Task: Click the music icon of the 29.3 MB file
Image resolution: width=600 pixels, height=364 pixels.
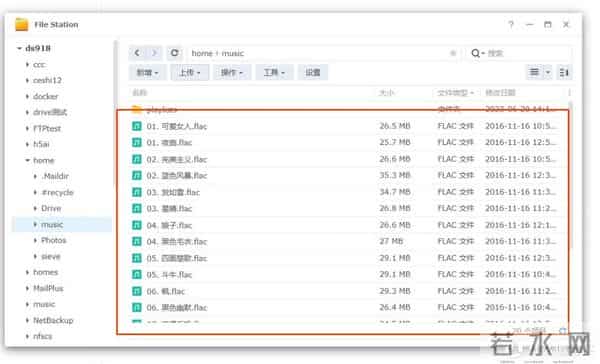Action: point(137,291)
